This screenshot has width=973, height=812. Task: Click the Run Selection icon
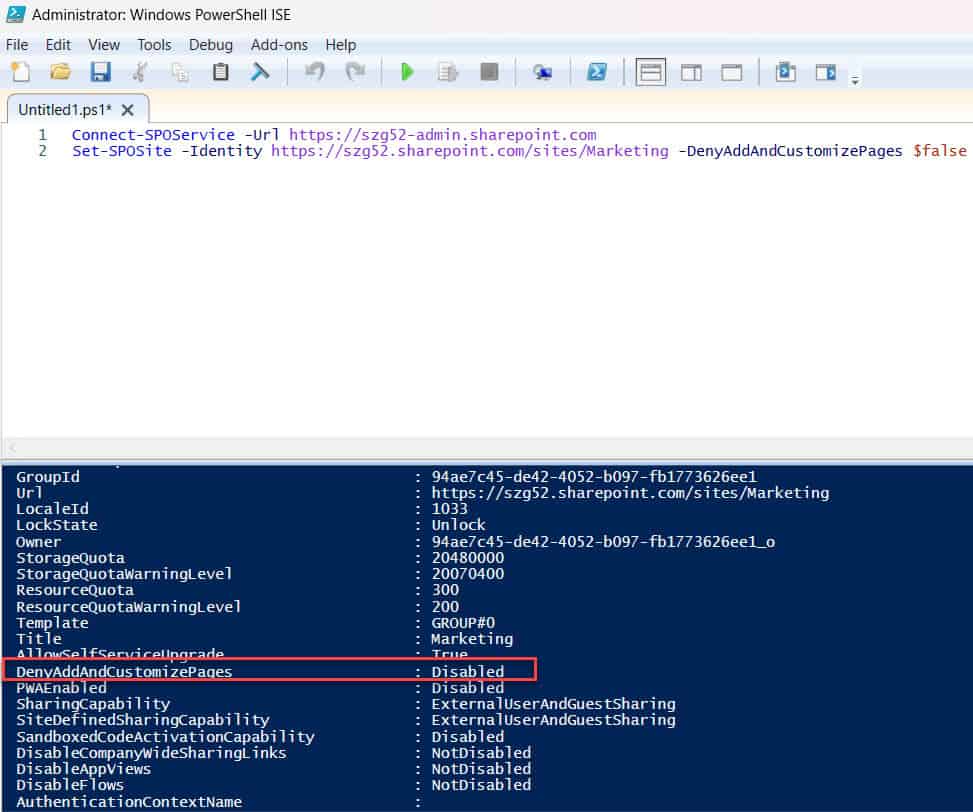click(447, 72)
